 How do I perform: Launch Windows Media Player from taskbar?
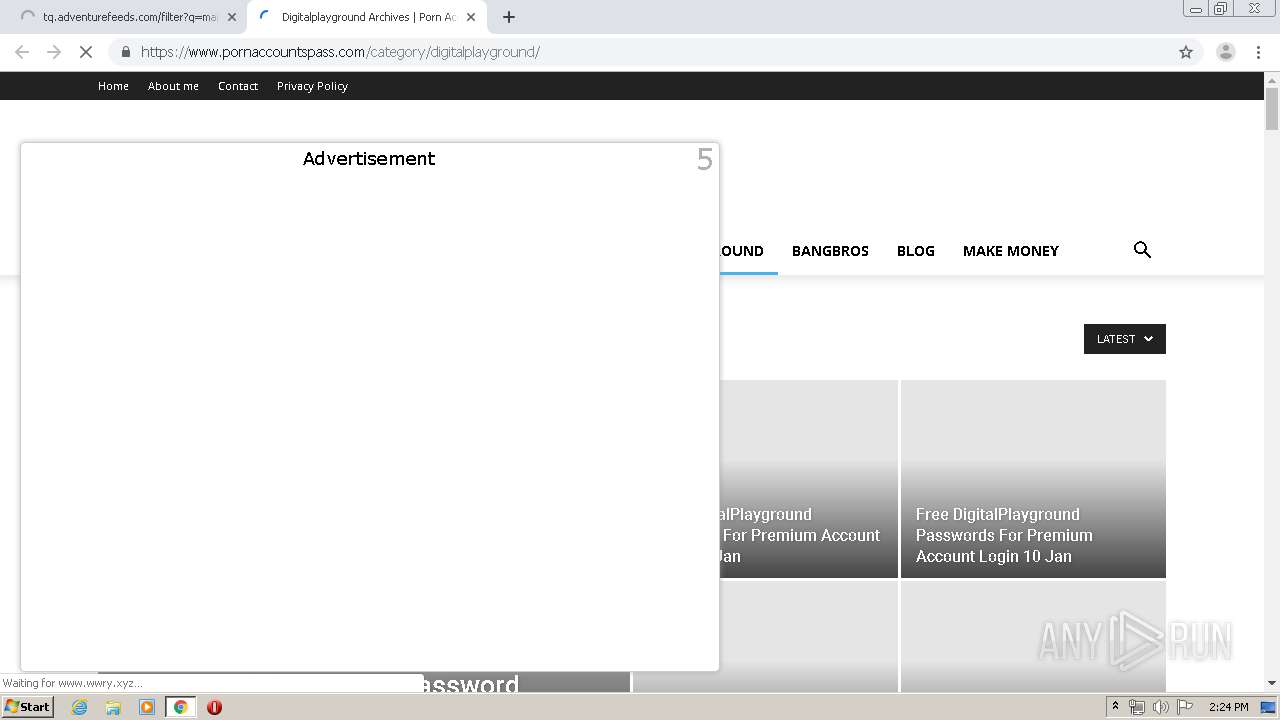click(147, 707)
